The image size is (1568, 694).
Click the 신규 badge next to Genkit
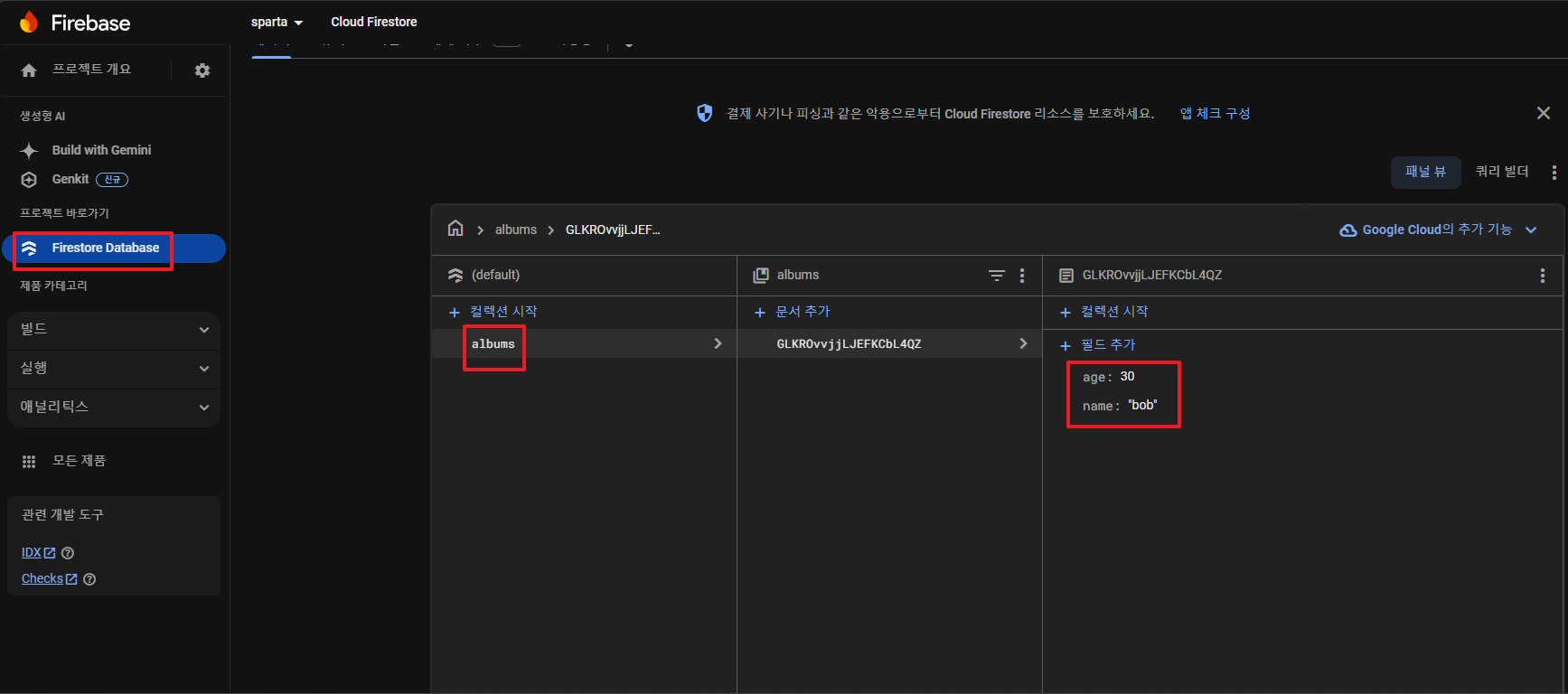112,180
